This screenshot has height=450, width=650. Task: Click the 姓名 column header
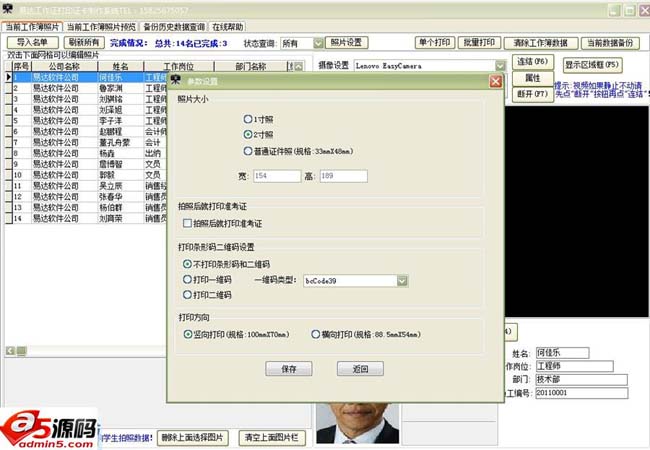point(121,66)
